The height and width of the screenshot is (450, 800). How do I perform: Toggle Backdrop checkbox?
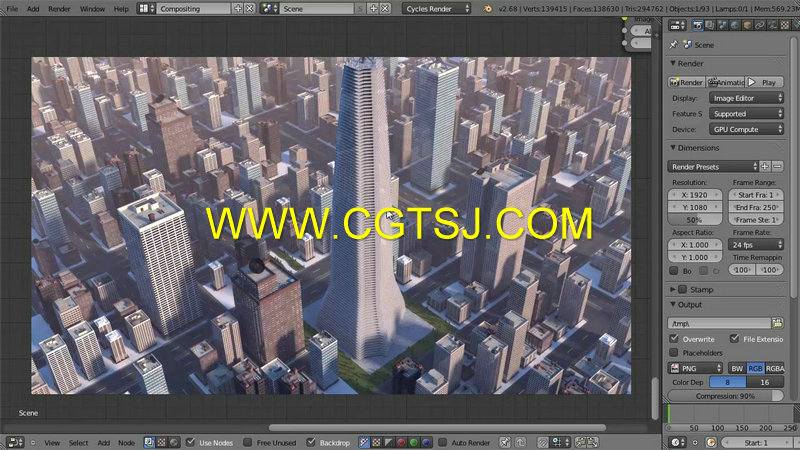pos(311,442)
